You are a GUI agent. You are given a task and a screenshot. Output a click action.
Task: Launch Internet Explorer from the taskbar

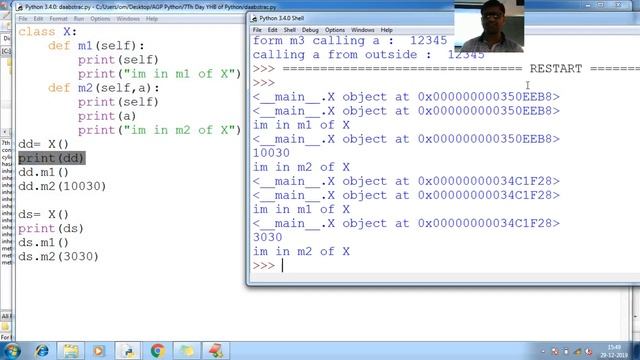click(x=42, y=351)
